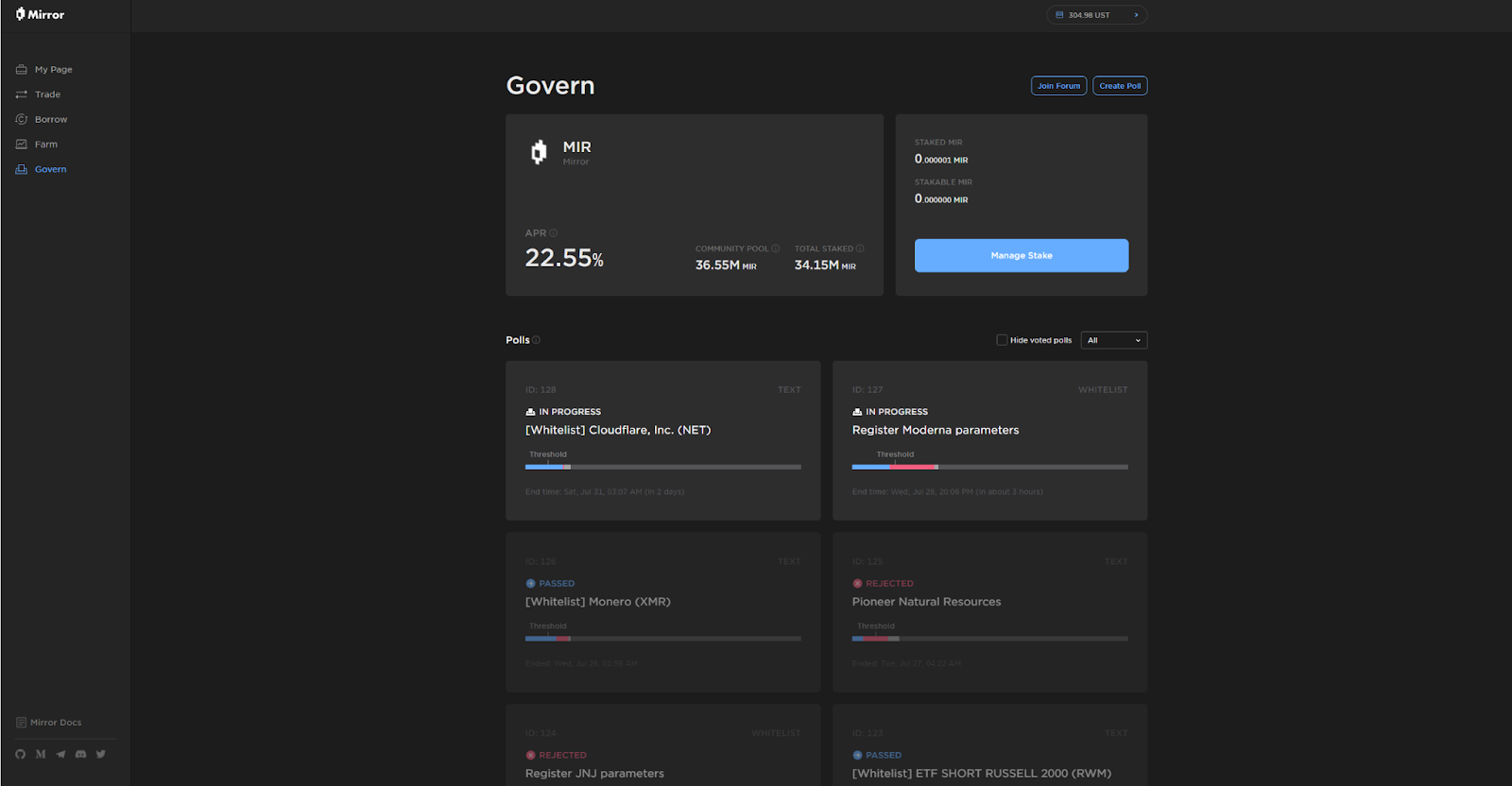
Task: Open the [Whitelist] Monero (XMR) poll
Action: (598, 602)
